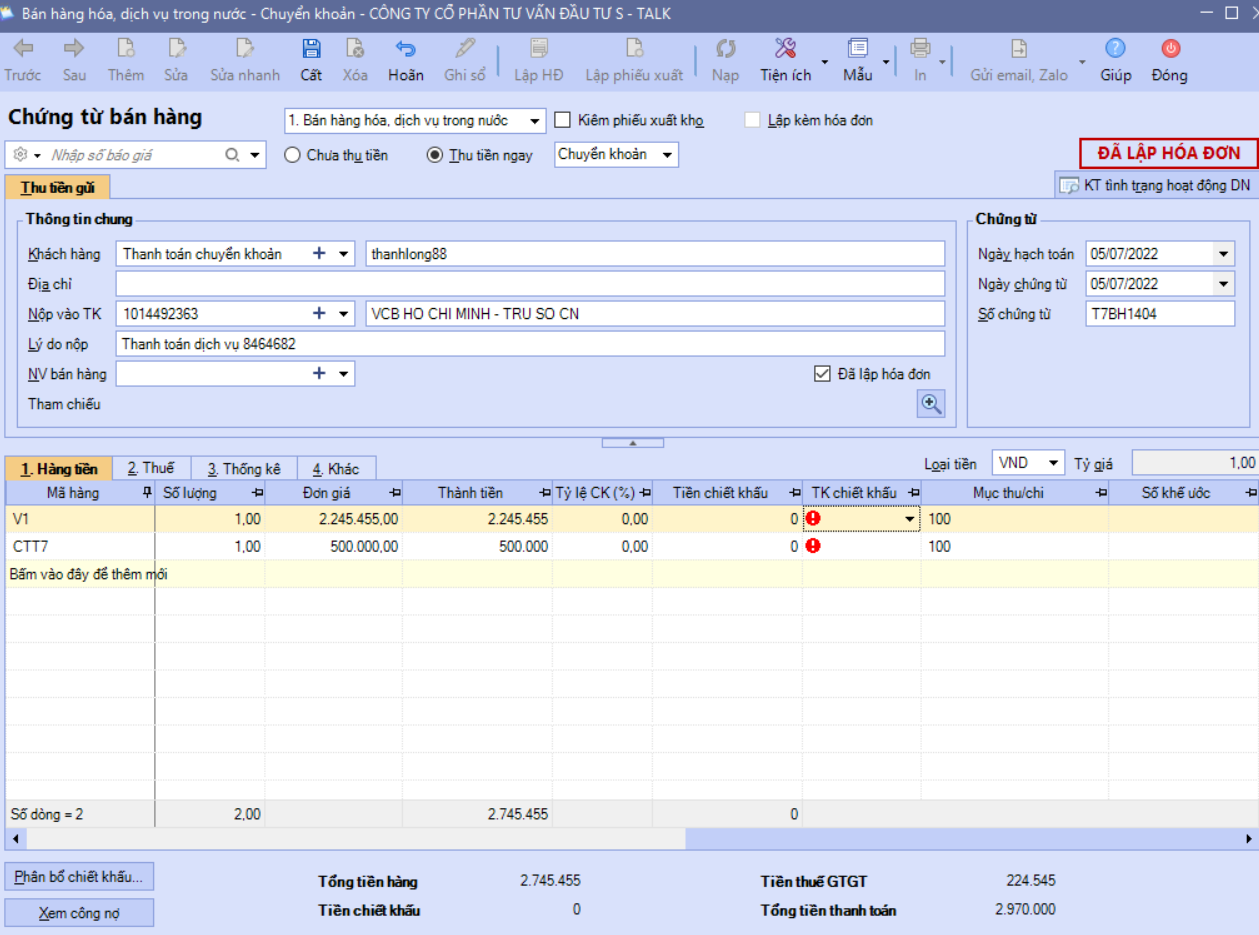Switch to the 4. Khác tab

click(336, 468)
